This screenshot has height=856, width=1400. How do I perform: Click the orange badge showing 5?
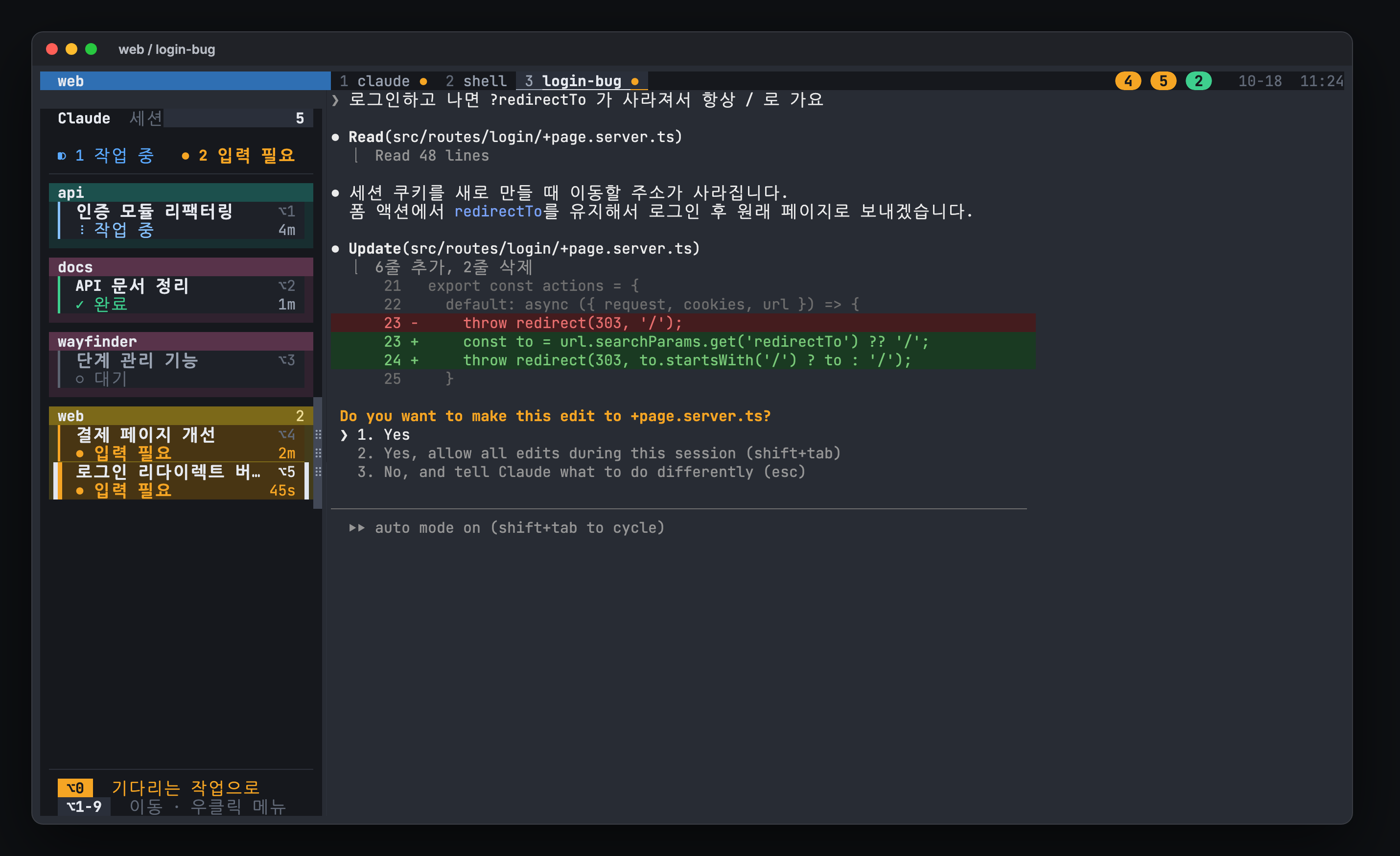point(1163,81)
